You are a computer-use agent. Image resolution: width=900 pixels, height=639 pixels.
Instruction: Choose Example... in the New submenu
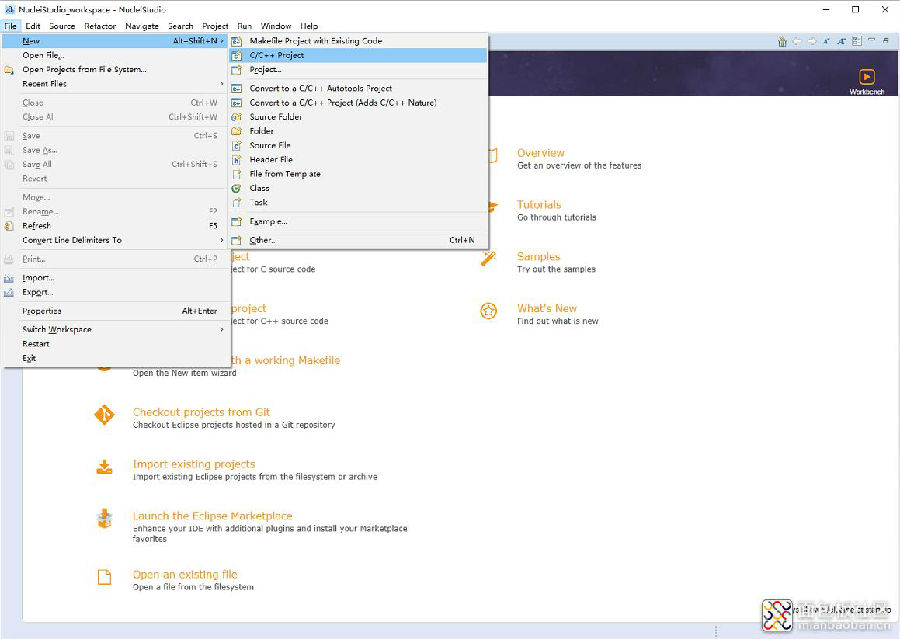359,222
